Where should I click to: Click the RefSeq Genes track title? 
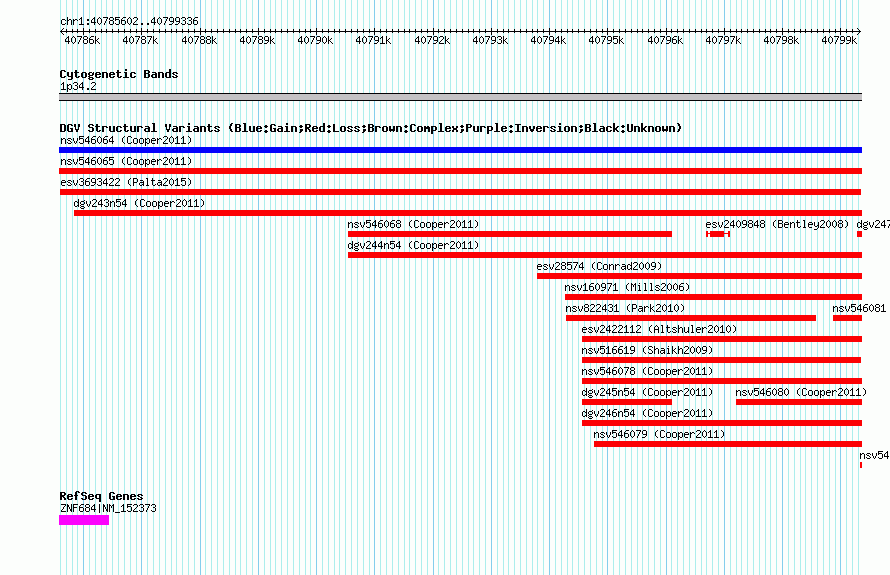click(x=101, y=496)
